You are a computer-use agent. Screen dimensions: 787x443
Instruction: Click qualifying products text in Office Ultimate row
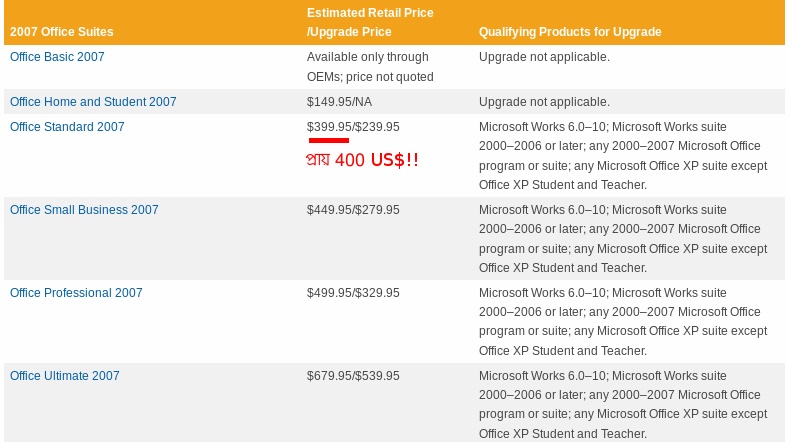point(620,405)
